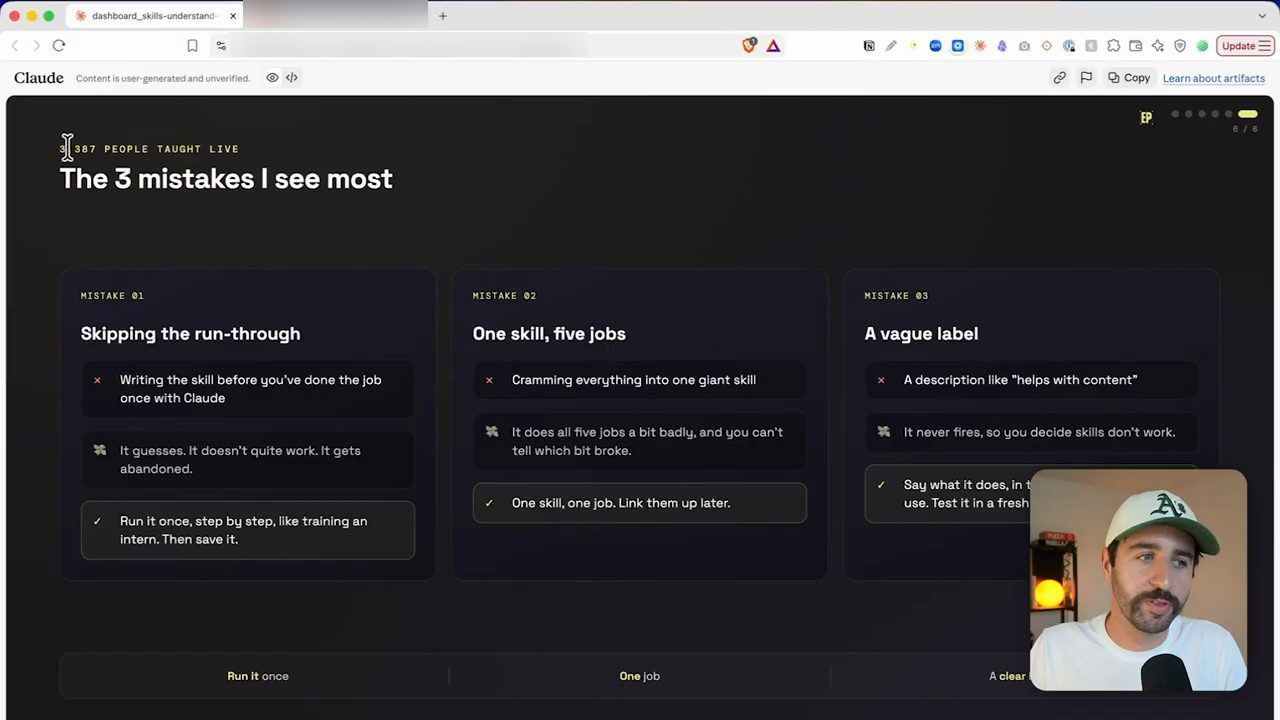The image size is (1280, 720).
Task: Open a new browser tab
Action: coord(443,16)
